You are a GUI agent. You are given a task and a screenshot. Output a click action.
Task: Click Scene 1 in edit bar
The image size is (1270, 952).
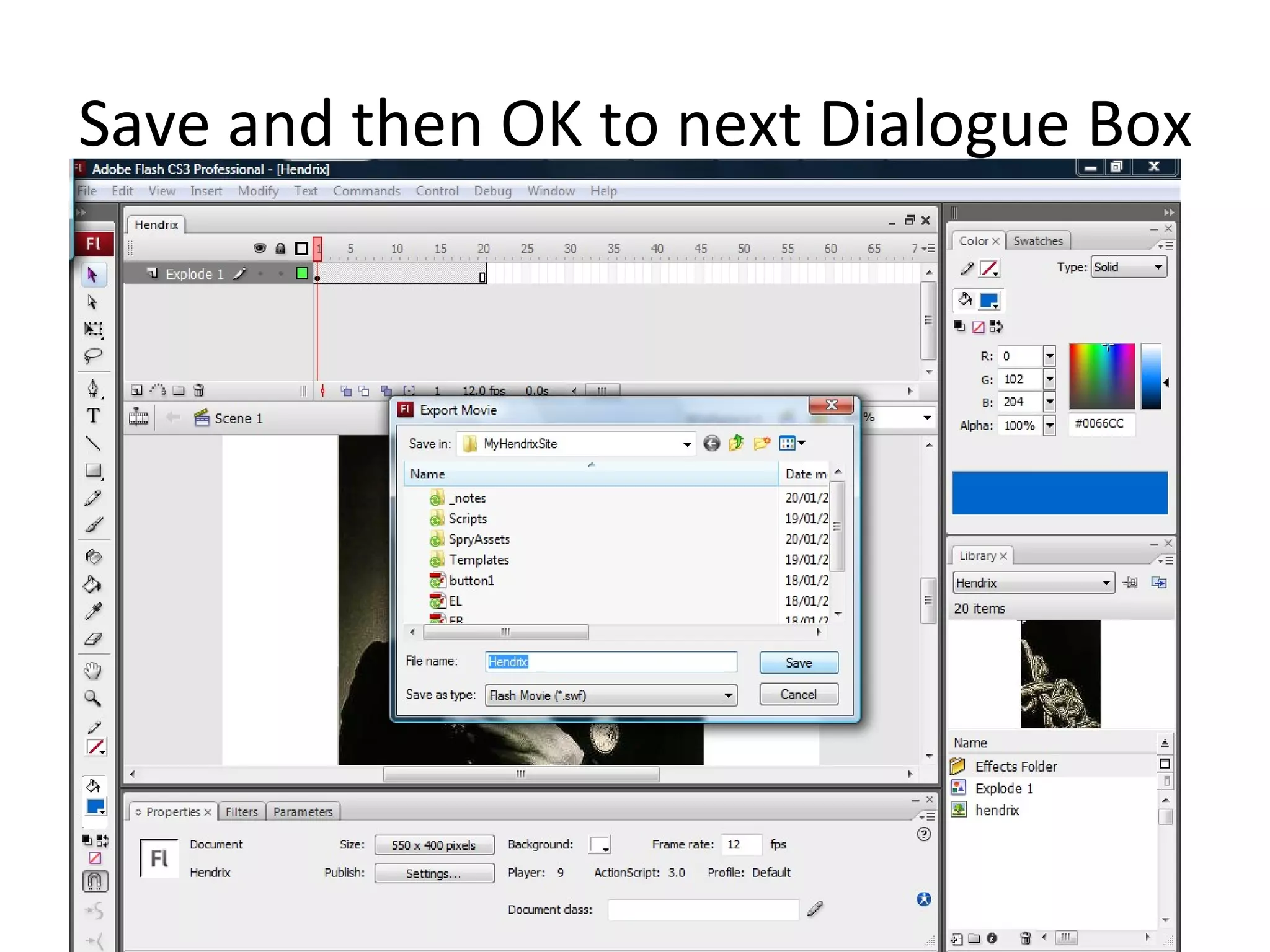pos(229,418)
